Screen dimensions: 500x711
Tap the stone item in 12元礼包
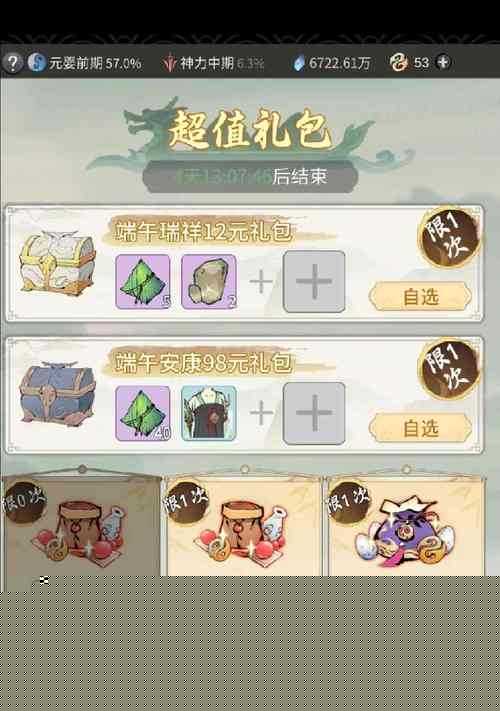click(209, 282)
